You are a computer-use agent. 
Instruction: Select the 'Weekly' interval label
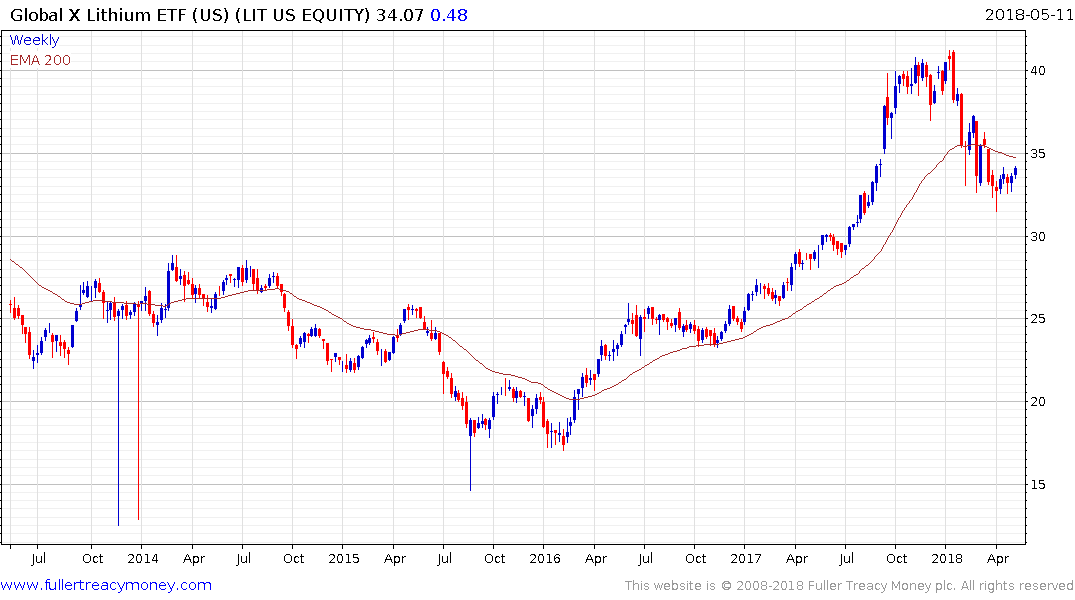point(34,40)
